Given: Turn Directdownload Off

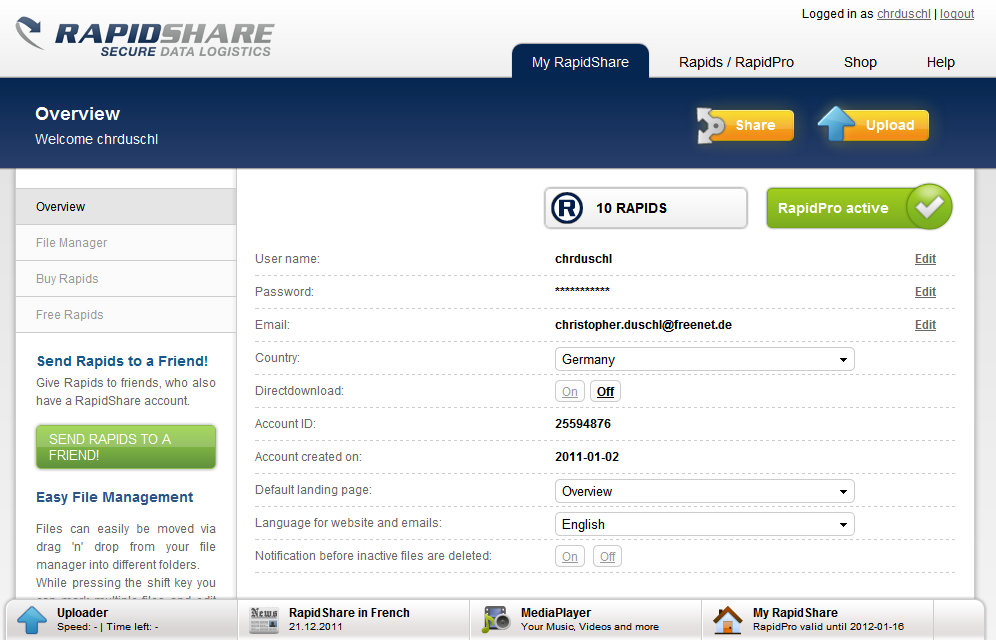Looking at the screenshot, I should 605,392.
